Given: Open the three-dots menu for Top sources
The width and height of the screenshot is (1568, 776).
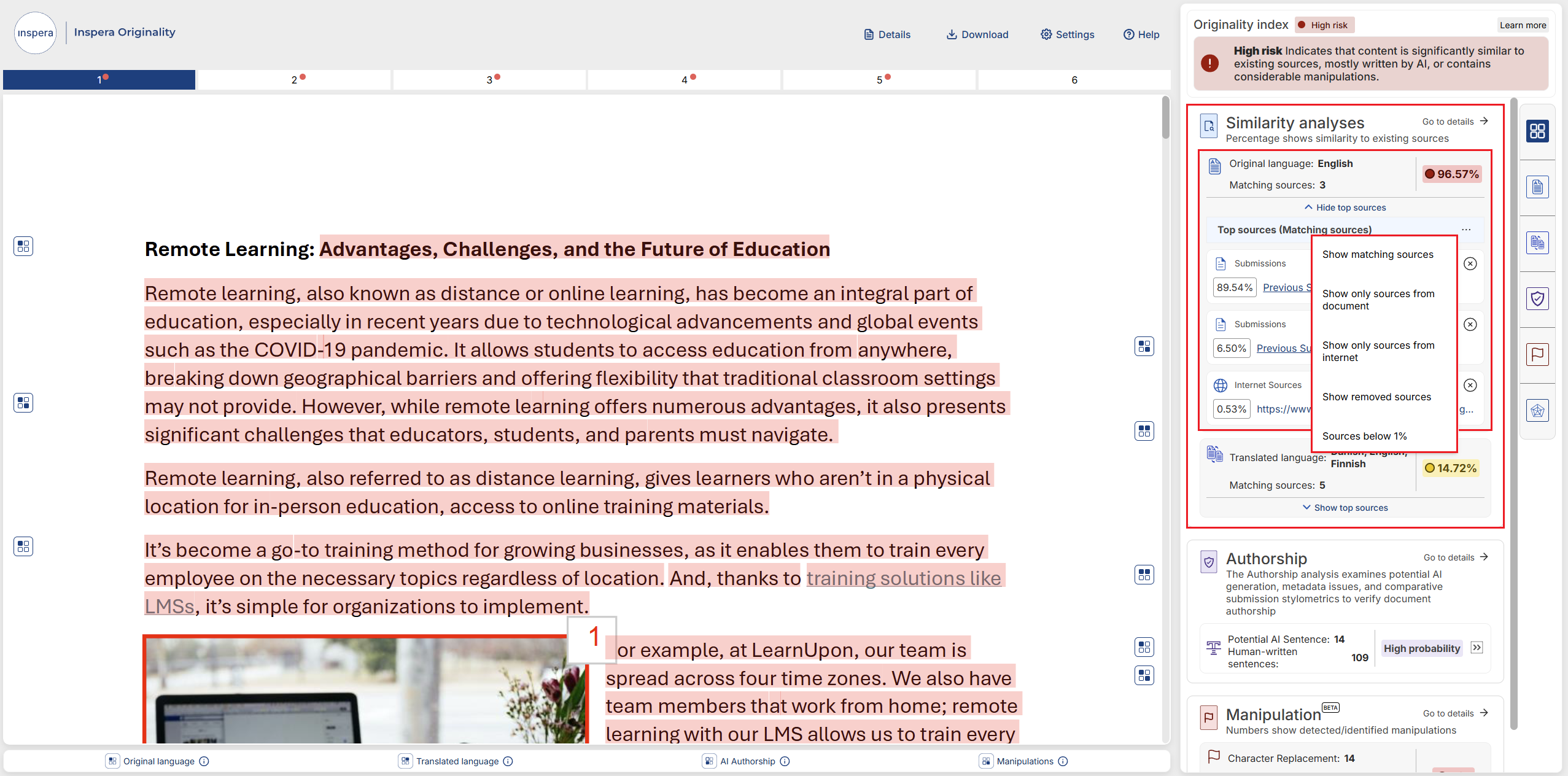Looking at the screenshot, I should (1466, 230).
